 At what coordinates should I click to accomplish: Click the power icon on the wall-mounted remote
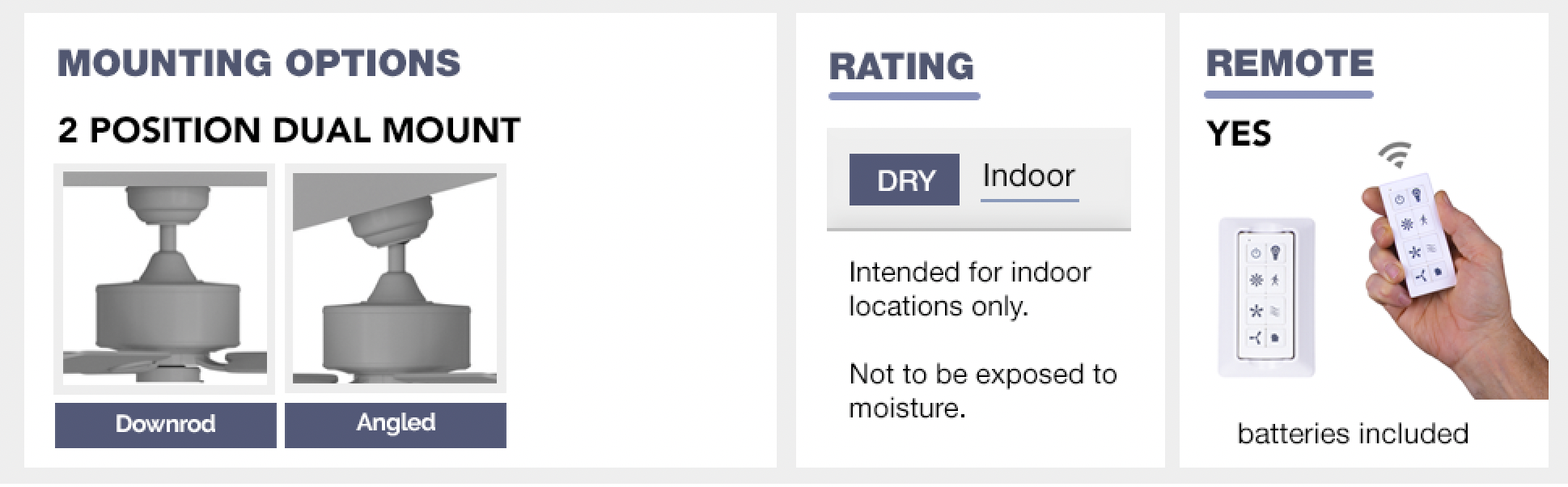pos(1257,253)
